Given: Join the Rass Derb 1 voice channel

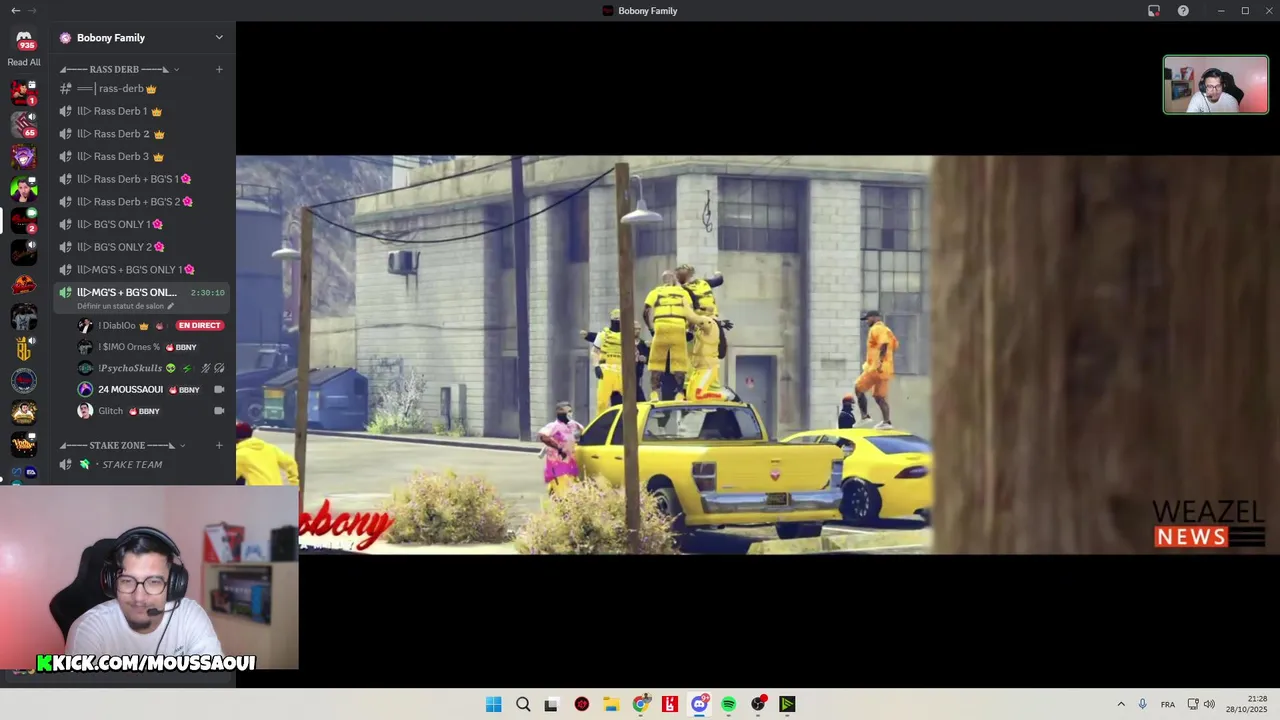Looking at the screenshot, I should [x=141, y=111].
